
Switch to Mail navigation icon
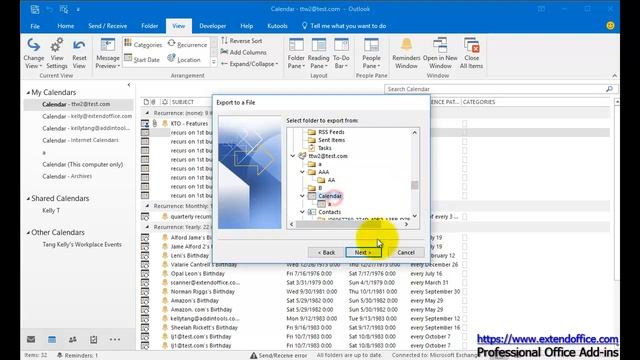[x=31, y=339]
